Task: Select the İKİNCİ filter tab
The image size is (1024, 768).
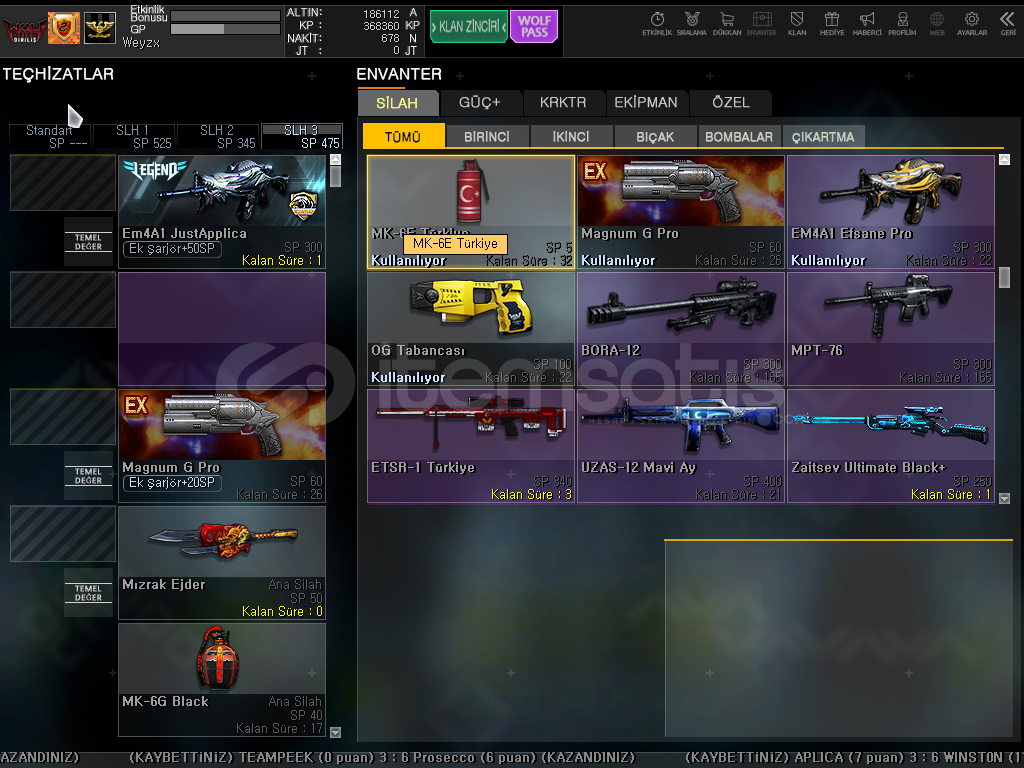Action: (571, 136)
